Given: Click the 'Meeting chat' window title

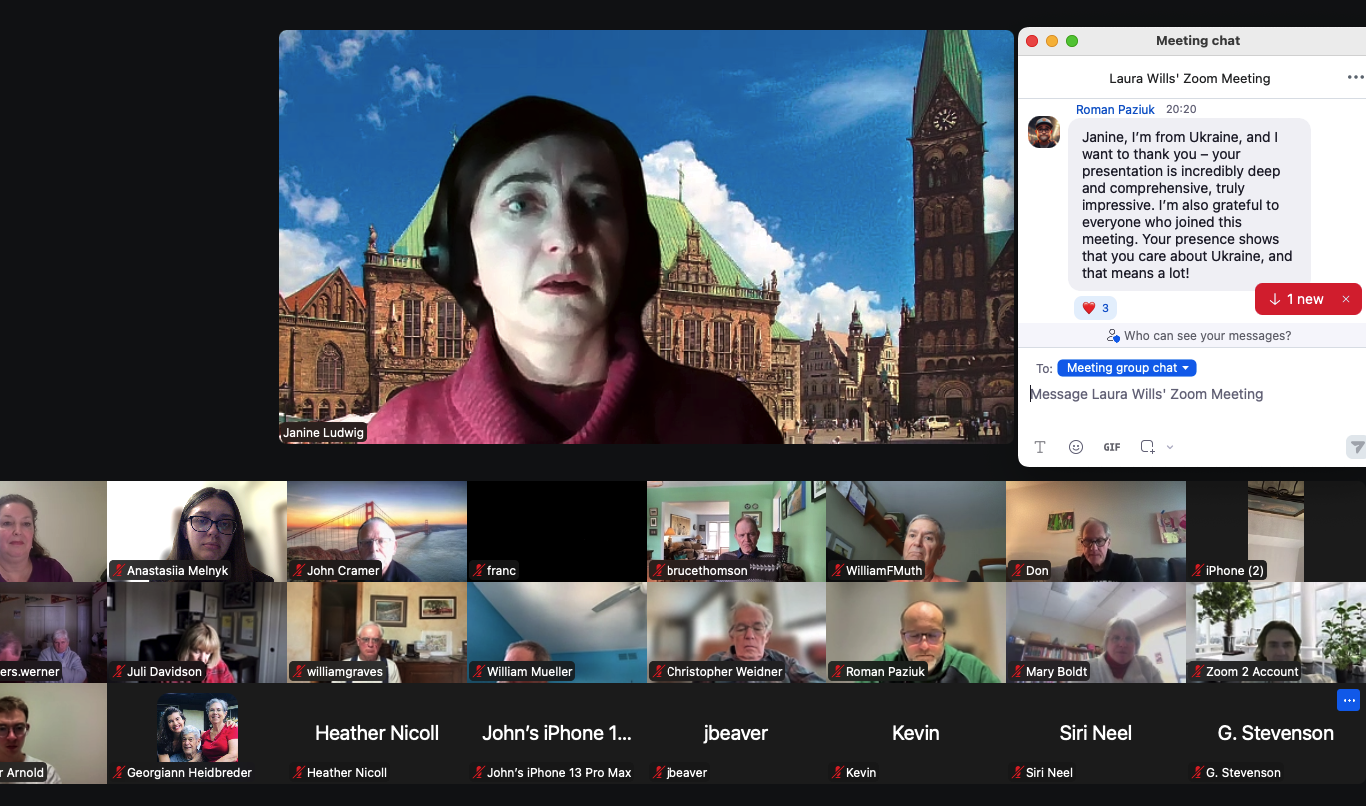Looking at the screenshot, I should [1198, 41].
